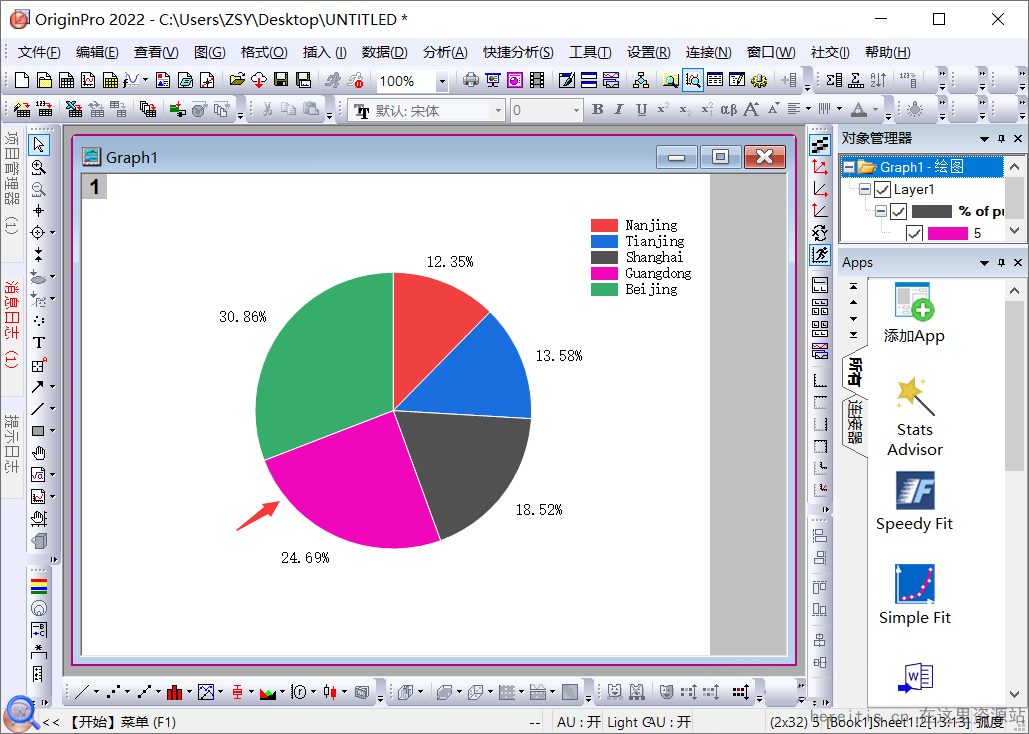The image size is (1029, 734).
Task: Click the column chart plot icon
Action: [174, 692]
